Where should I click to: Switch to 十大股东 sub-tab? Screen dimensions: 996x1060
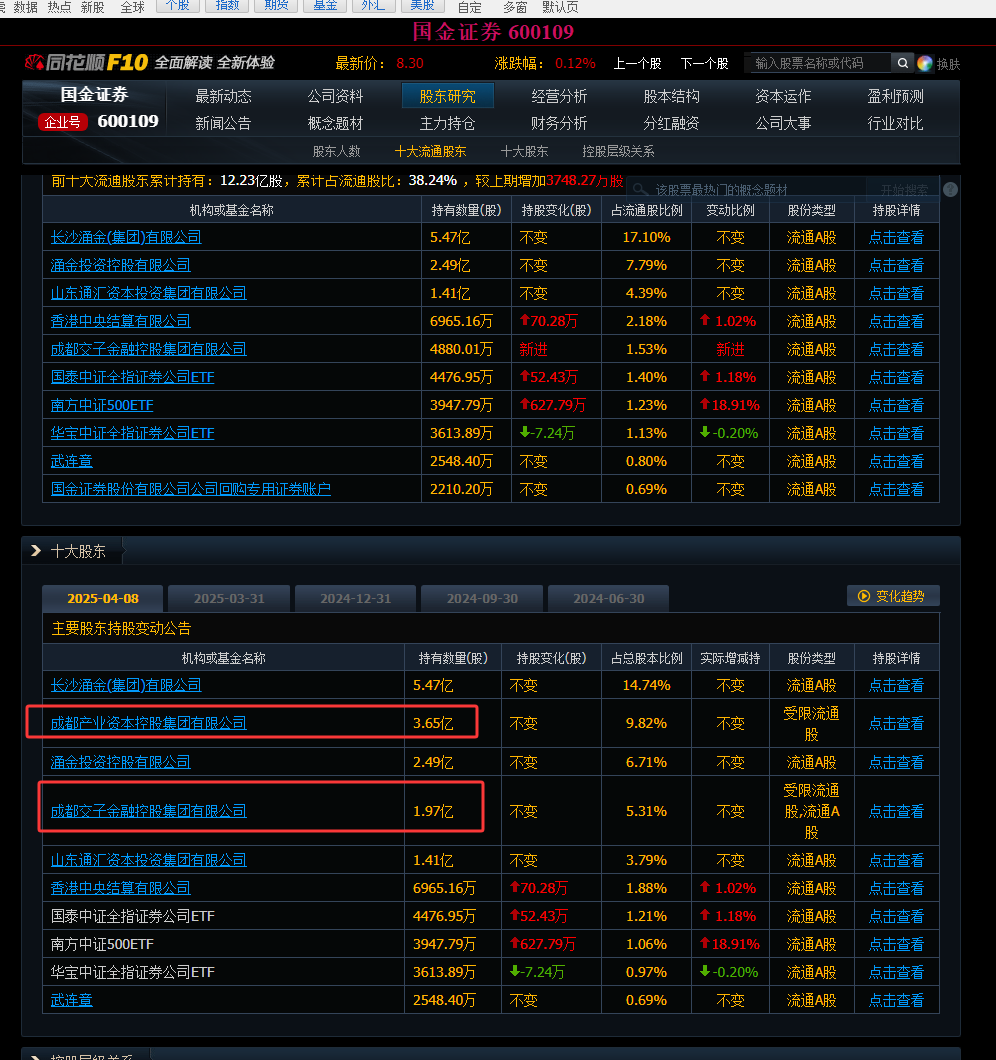point(524,151)
